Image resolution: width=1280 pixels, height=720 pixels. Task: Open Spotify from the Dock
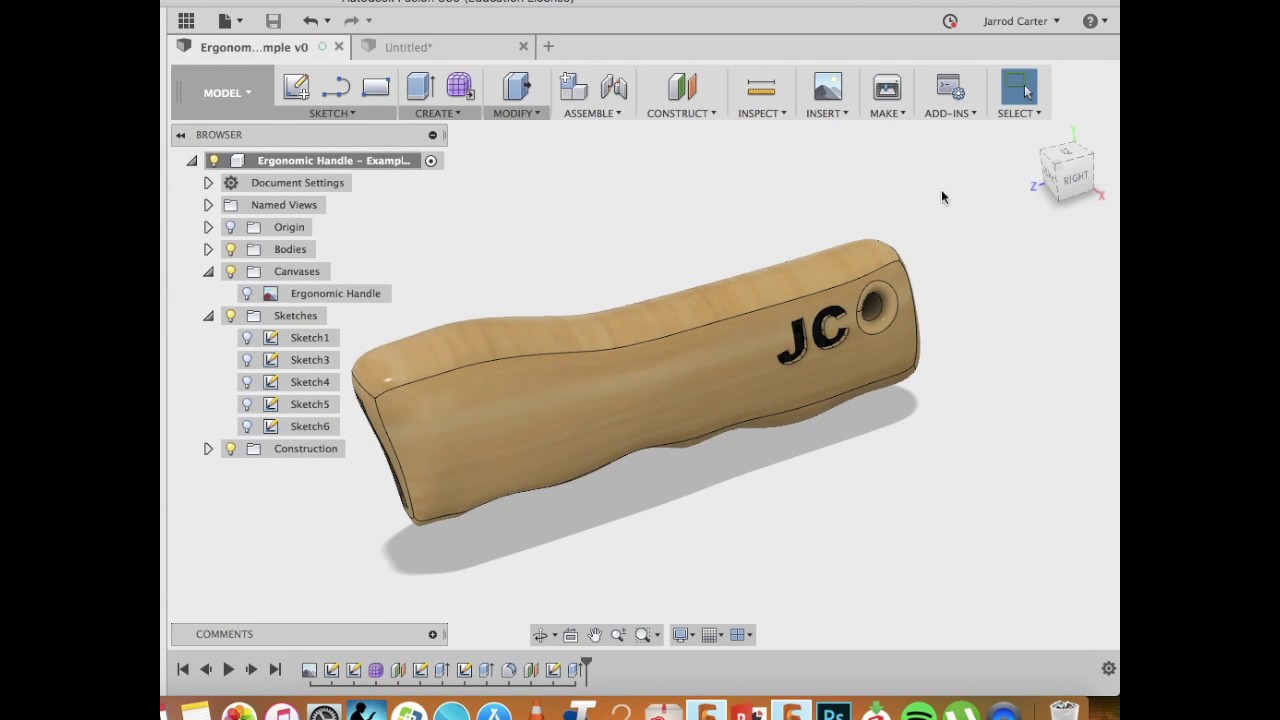click(918, 714)
